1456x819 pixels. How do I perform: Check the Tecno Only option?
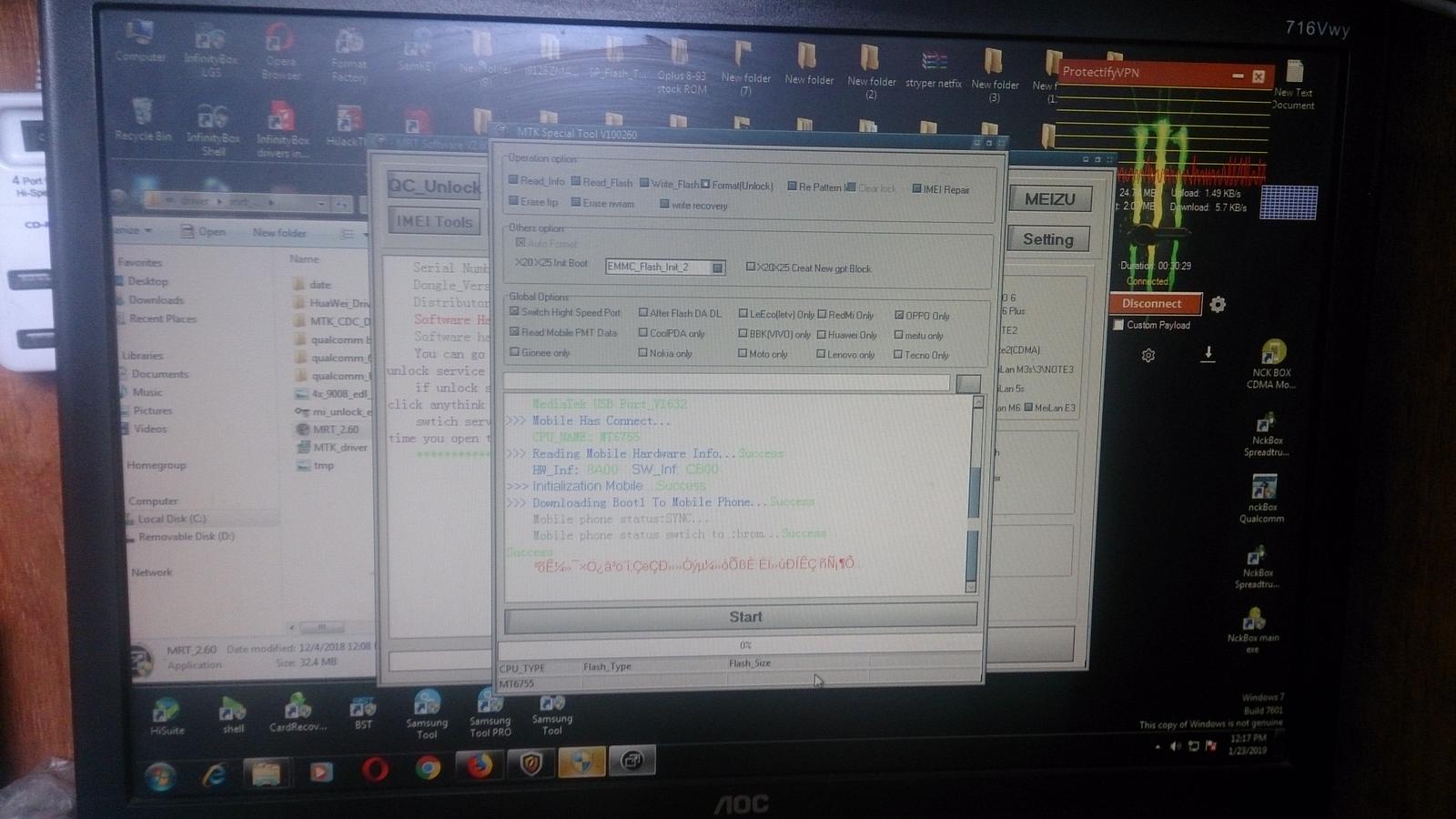[x=898, y=354]
